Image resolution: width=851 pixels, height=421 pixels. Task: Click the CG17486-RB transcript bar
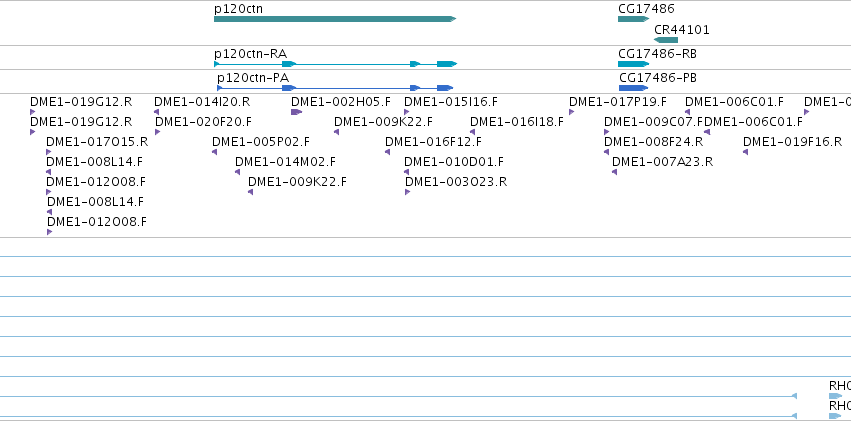[x=633, y=64]
